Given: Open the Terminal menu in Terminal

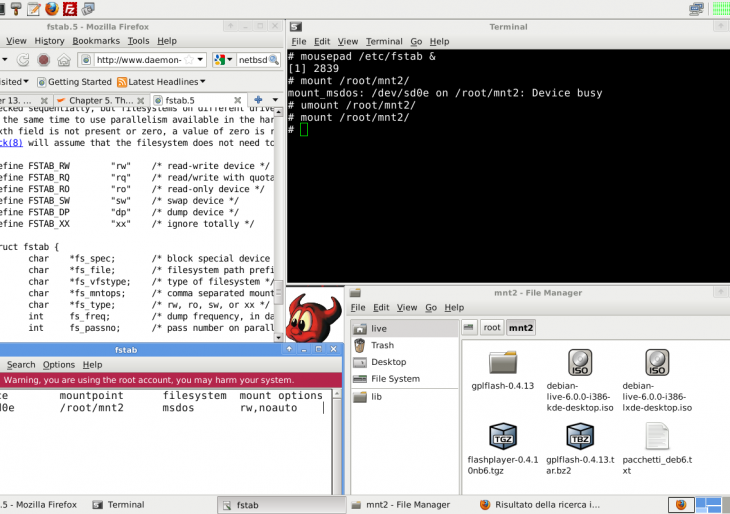Looking at the screenshot, I should click(384, 41).
